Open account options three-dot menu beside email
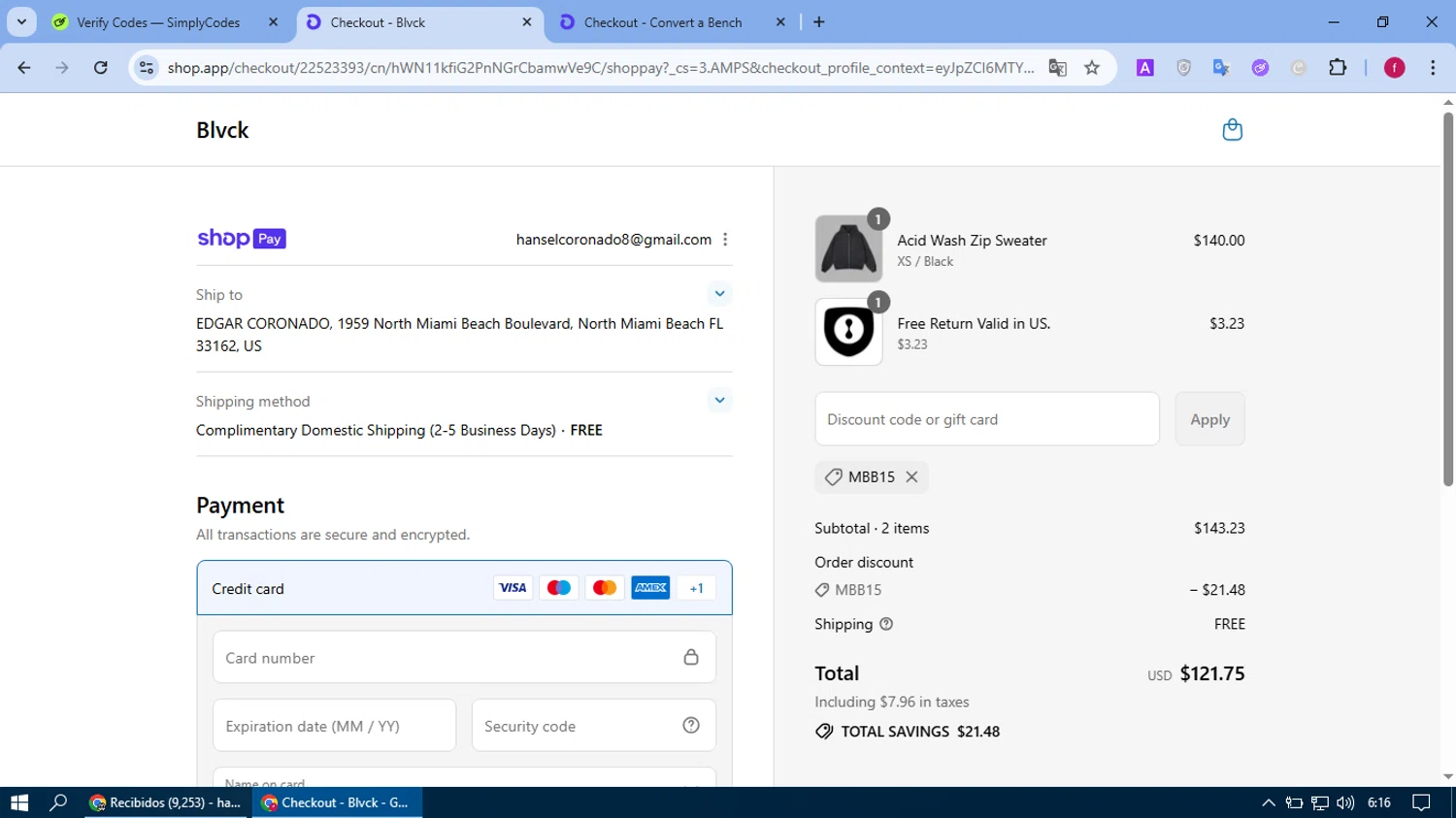This screenshot has height=818, width=1456. (x=725, y=240)
